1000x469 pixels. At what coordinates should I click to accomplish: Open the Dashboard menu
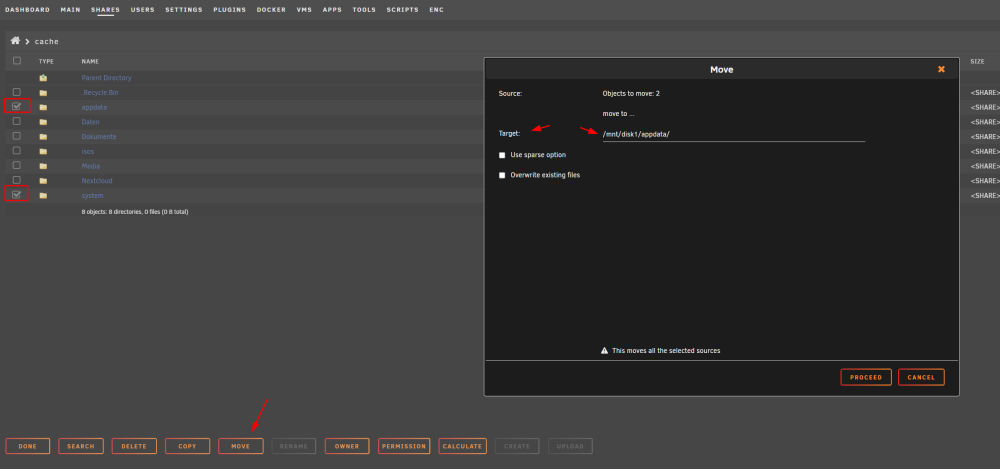click(27, 10)
